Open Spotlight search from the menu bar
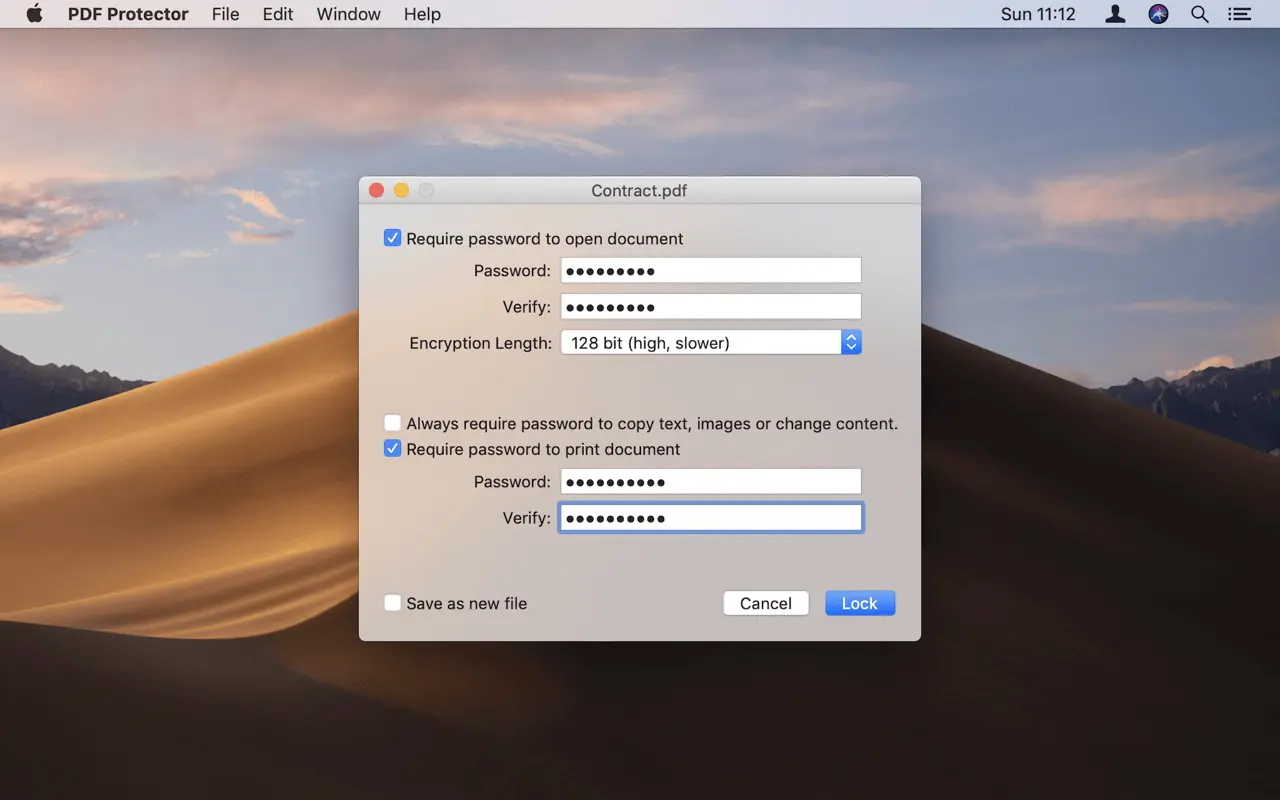1280x800 pixels. click(x=1199, y=14)
